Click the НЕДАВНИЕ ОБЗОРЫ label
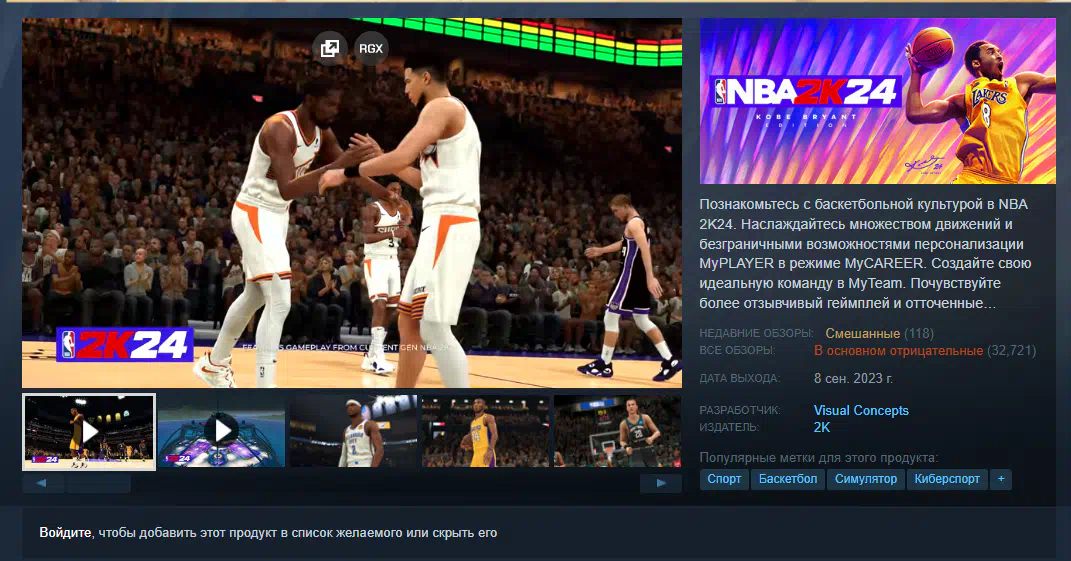Viewport: 1071px width, 561px height. pyautogui.click(x=756, y=333)
